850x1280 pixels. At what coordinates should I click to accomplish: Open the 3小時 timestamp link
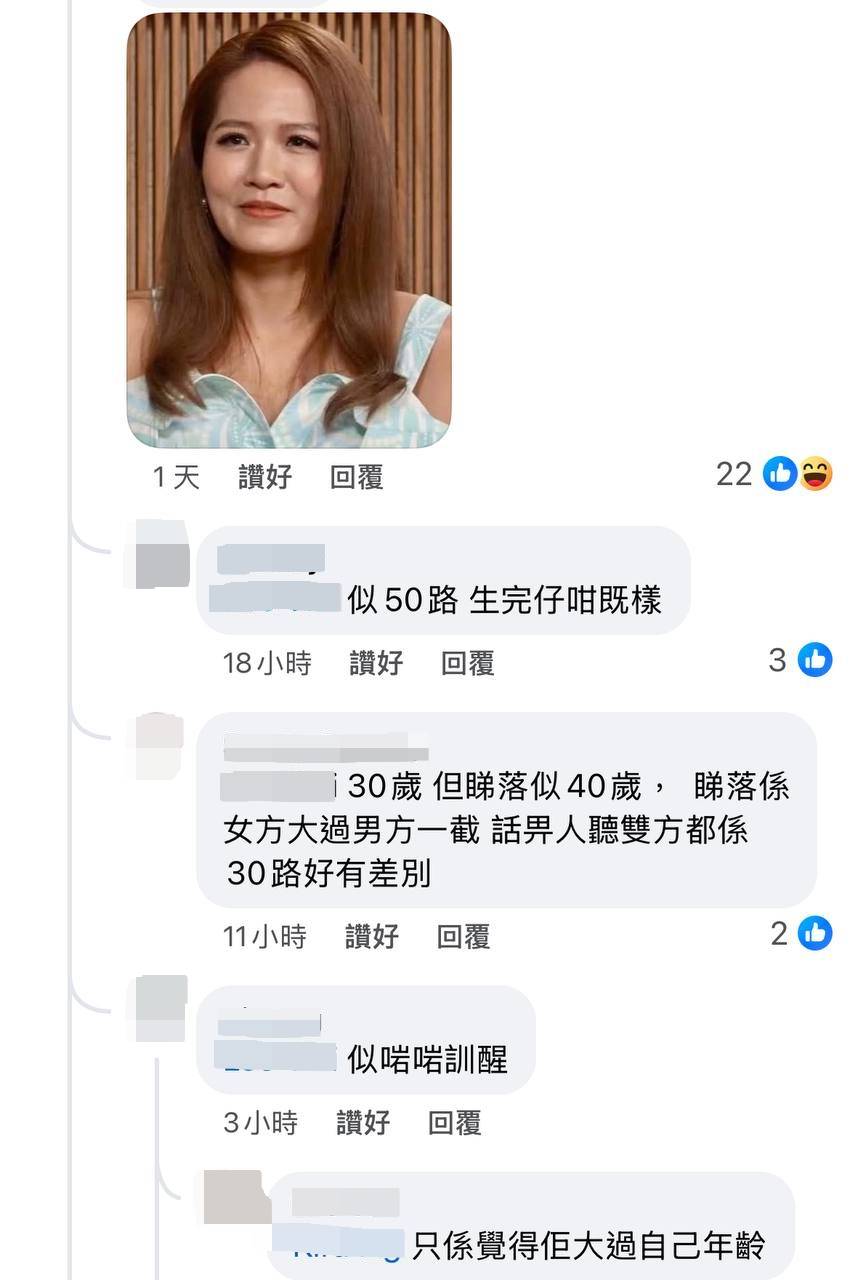point(260,1123)
